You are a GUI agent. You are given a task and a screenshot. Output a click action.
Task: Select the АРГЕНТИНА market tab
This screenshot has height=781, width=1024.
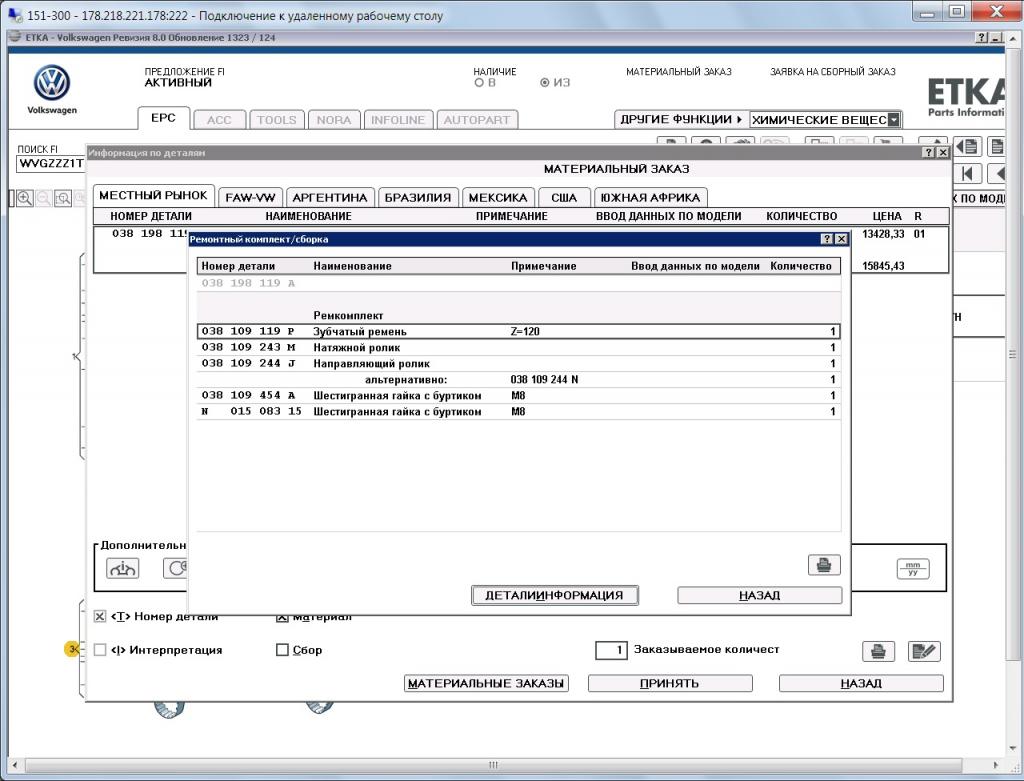click(330, 197)
